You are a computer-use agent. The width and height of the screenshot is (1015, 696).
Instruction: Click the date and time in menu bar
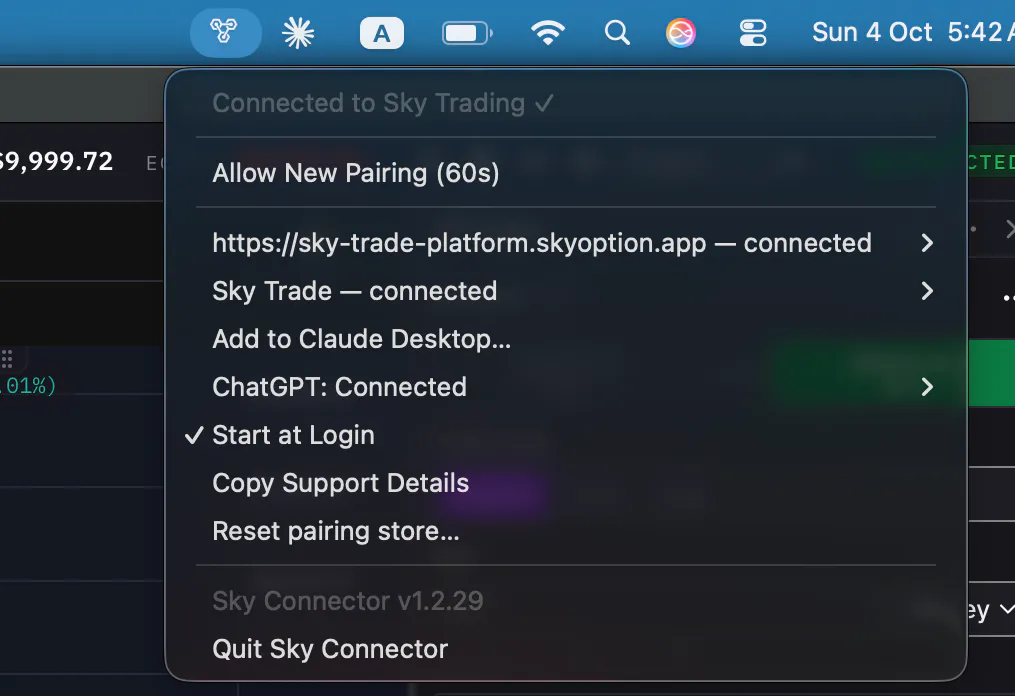[913, 32]
